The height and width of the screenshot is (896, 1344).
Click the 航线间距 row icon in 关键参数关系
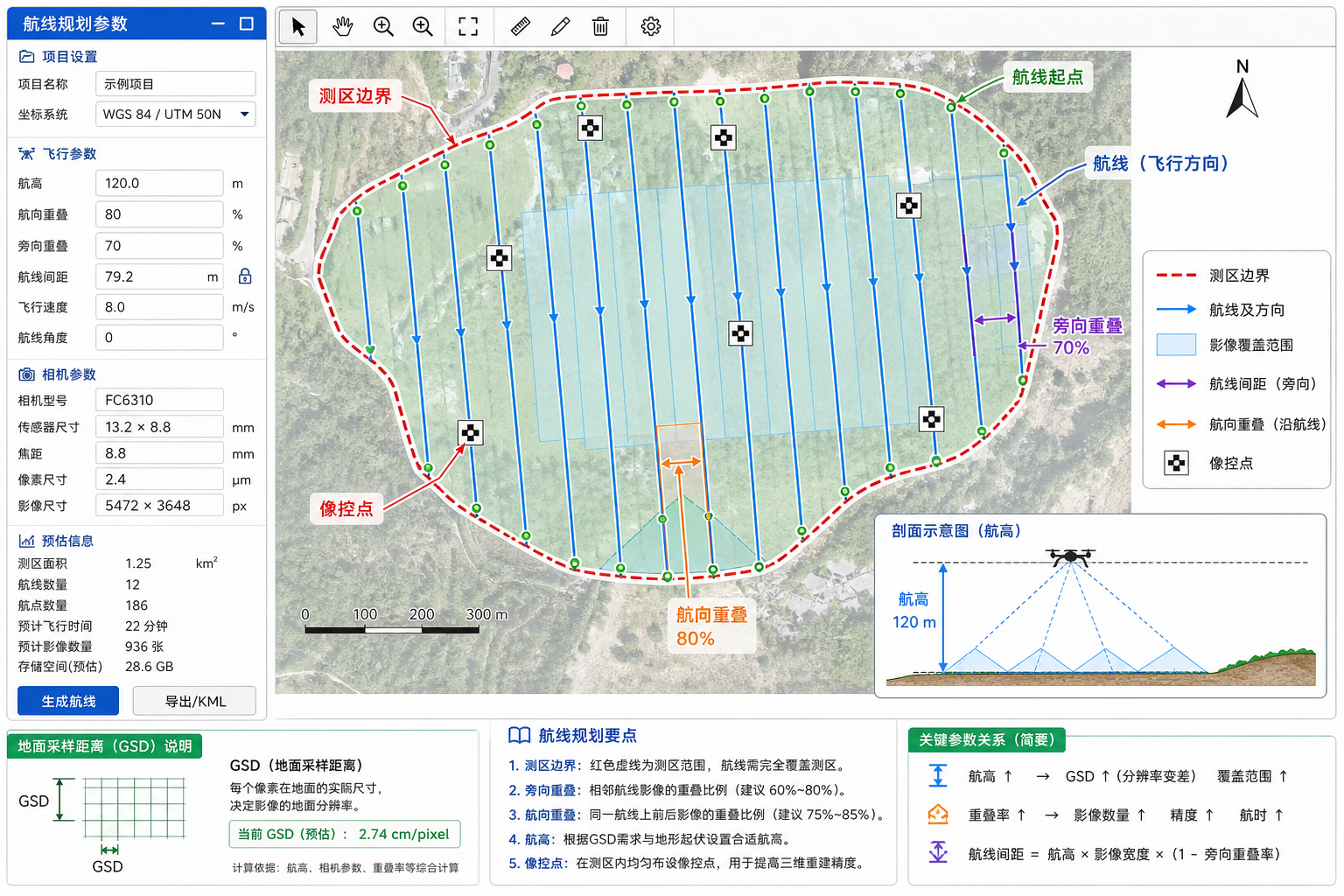point(938,852)
